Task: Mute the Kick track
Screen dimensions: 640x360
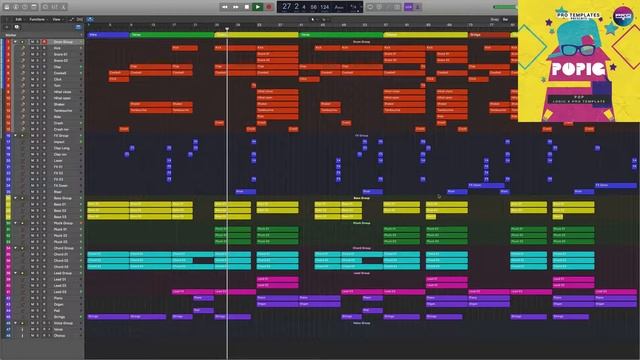Action: pyautogui.click(x=32, y=48)
